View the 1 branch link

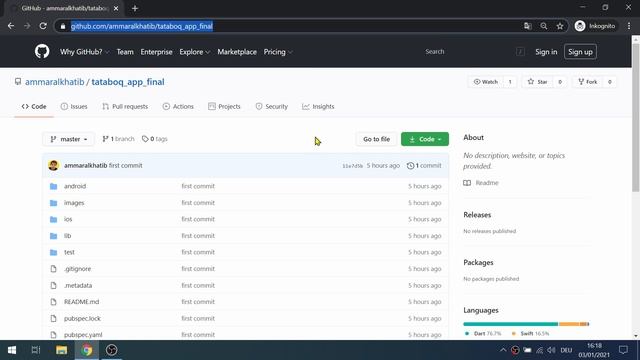[118, 139]
